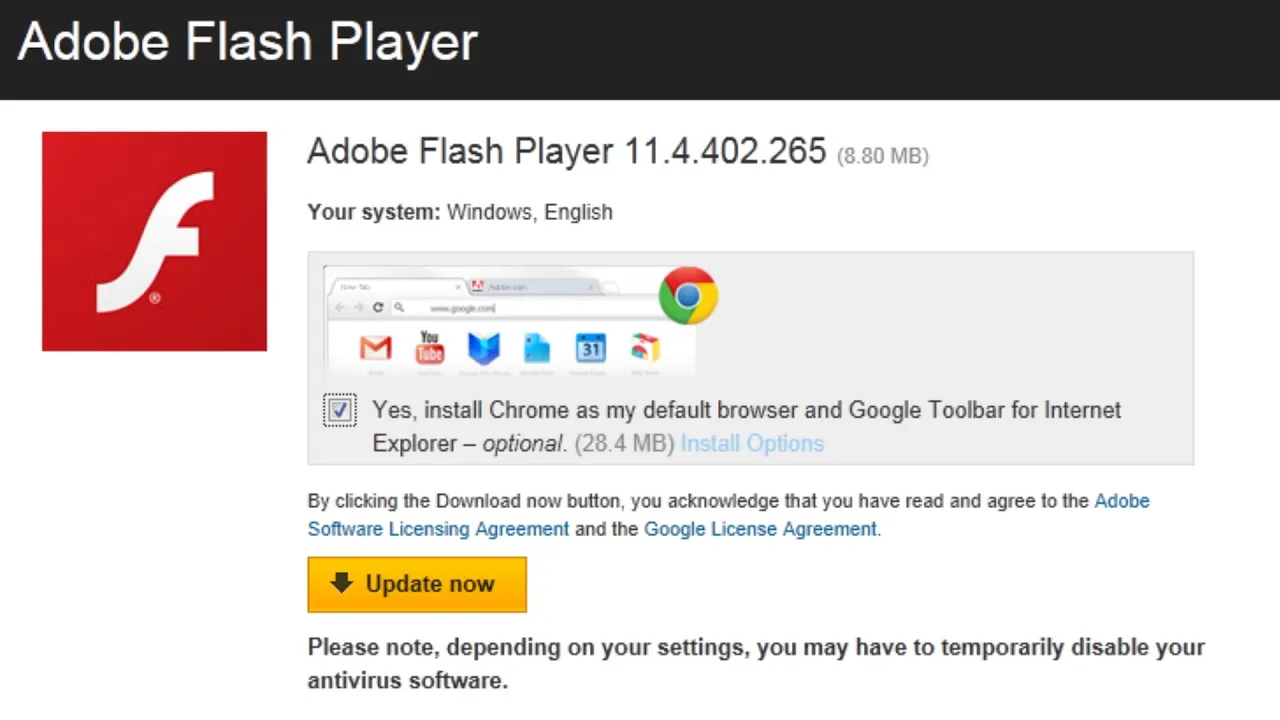Click the Calendar icon showing 31
The width and height of the screenshot is (1280, 720).
[590, 348]
